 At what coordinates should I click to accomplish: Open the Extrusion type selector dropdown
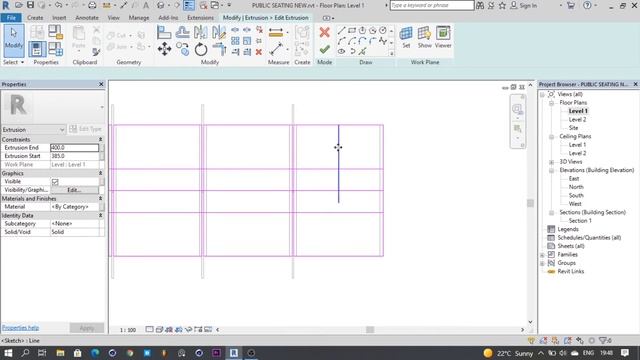[x=33, y=129]
